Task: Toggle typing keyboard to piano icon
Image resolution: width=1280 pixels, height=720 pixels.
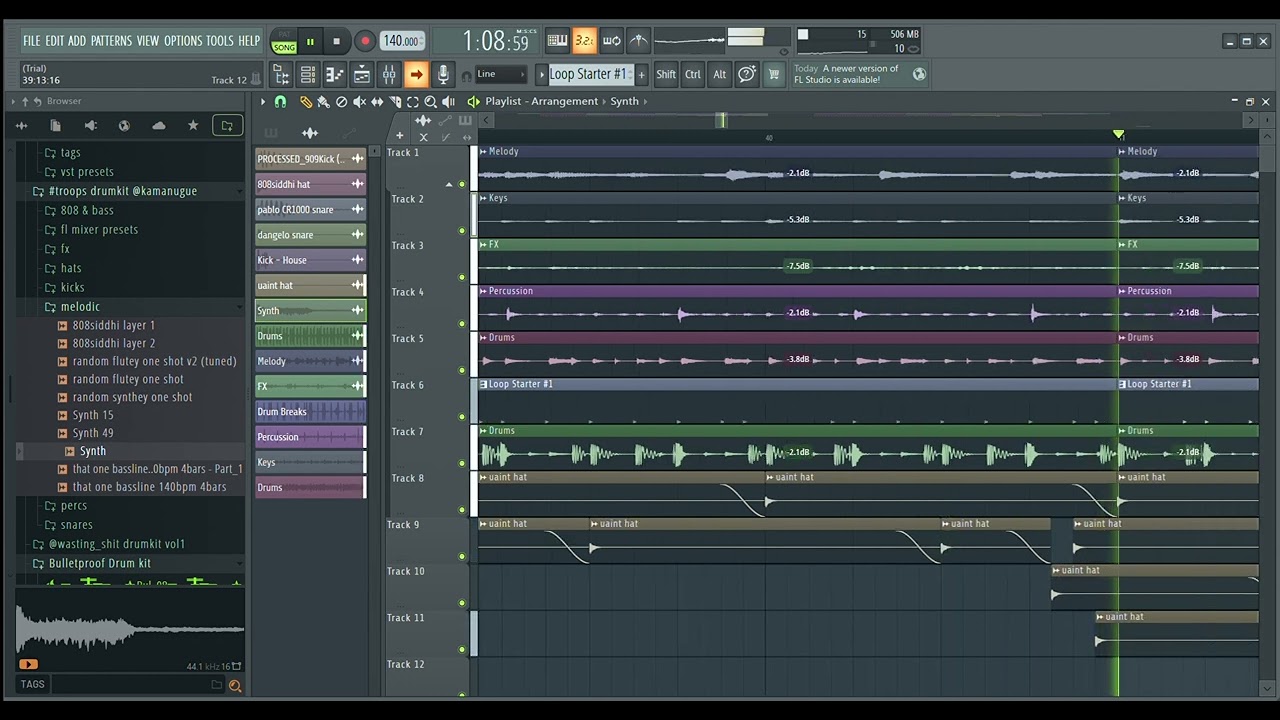Action: click(x=558, y=41)
